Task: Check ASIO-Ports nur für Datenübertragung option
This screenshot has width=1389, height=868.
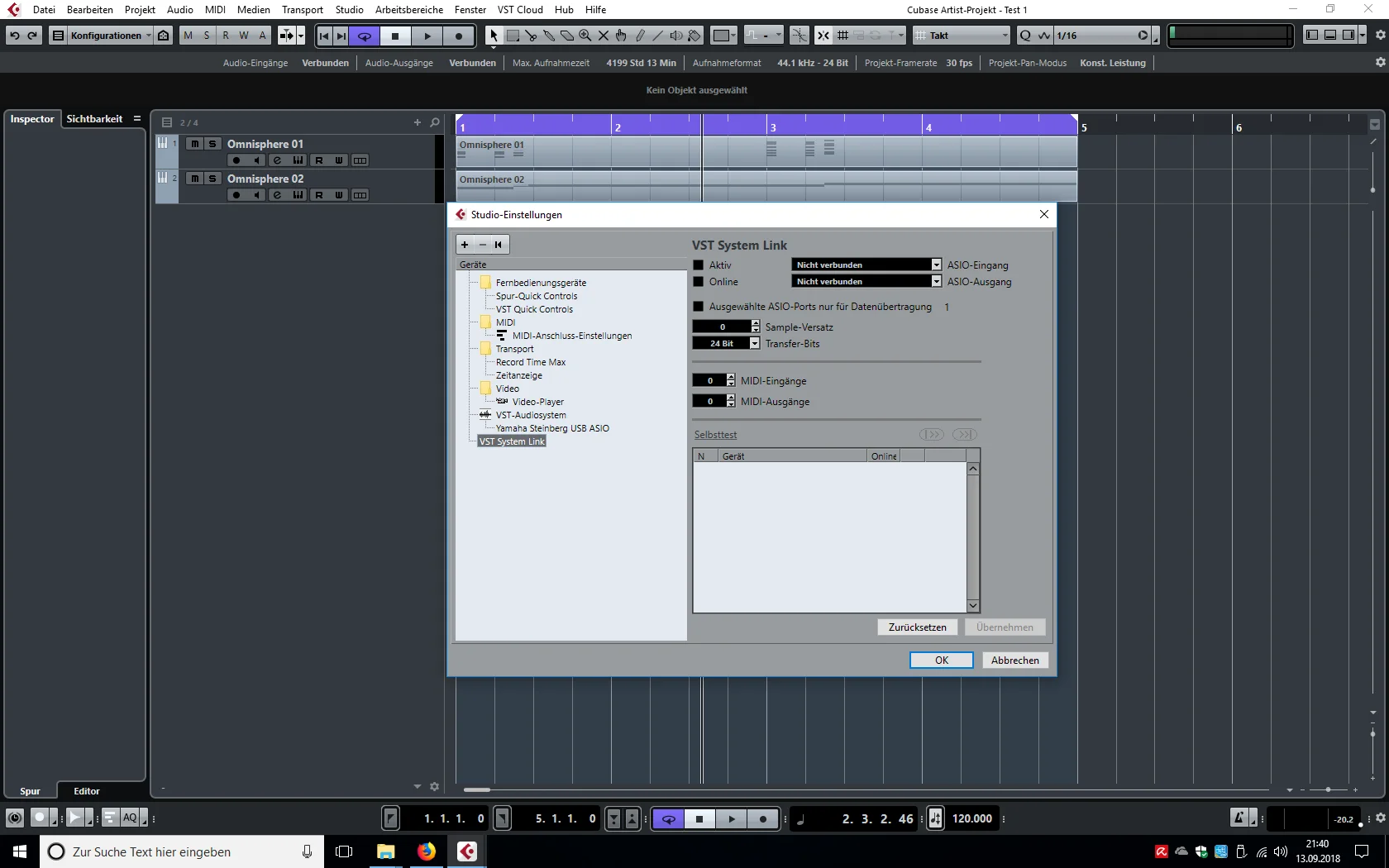Action: pos(698,307)
